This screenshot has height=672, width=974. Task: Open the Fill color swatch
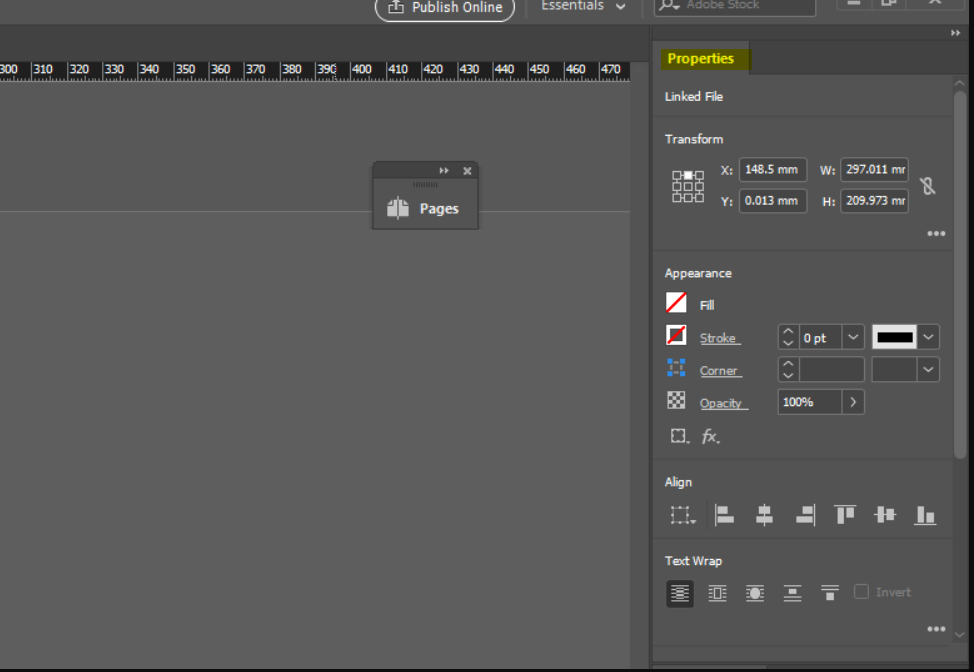(x=676, y=303)
